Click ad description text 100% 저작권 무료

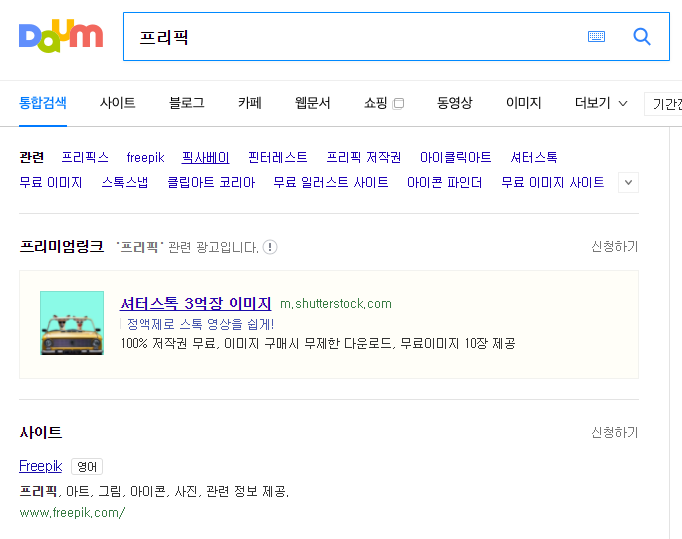pos(318,344)
